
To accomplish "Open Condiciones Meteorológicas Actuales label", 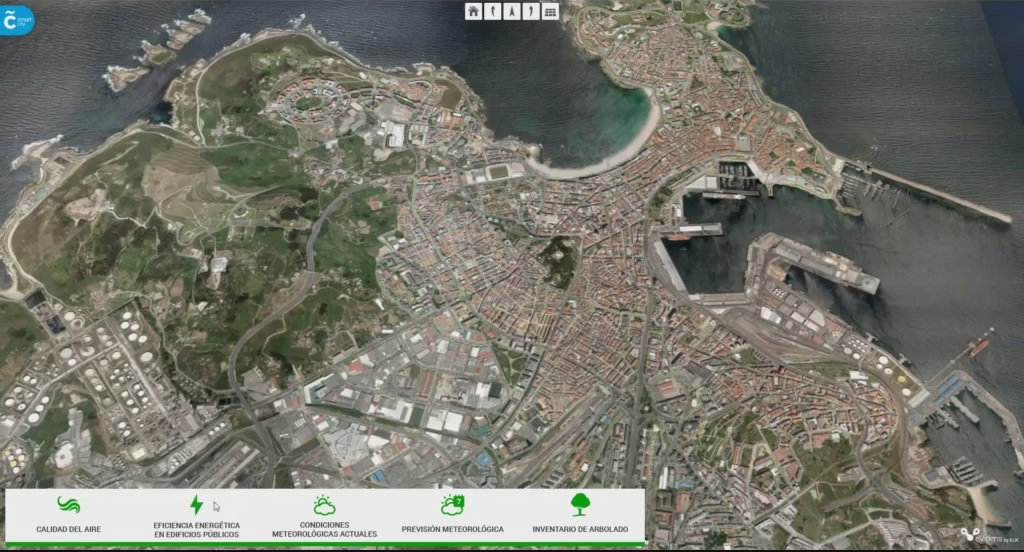I will coord(324,529).
